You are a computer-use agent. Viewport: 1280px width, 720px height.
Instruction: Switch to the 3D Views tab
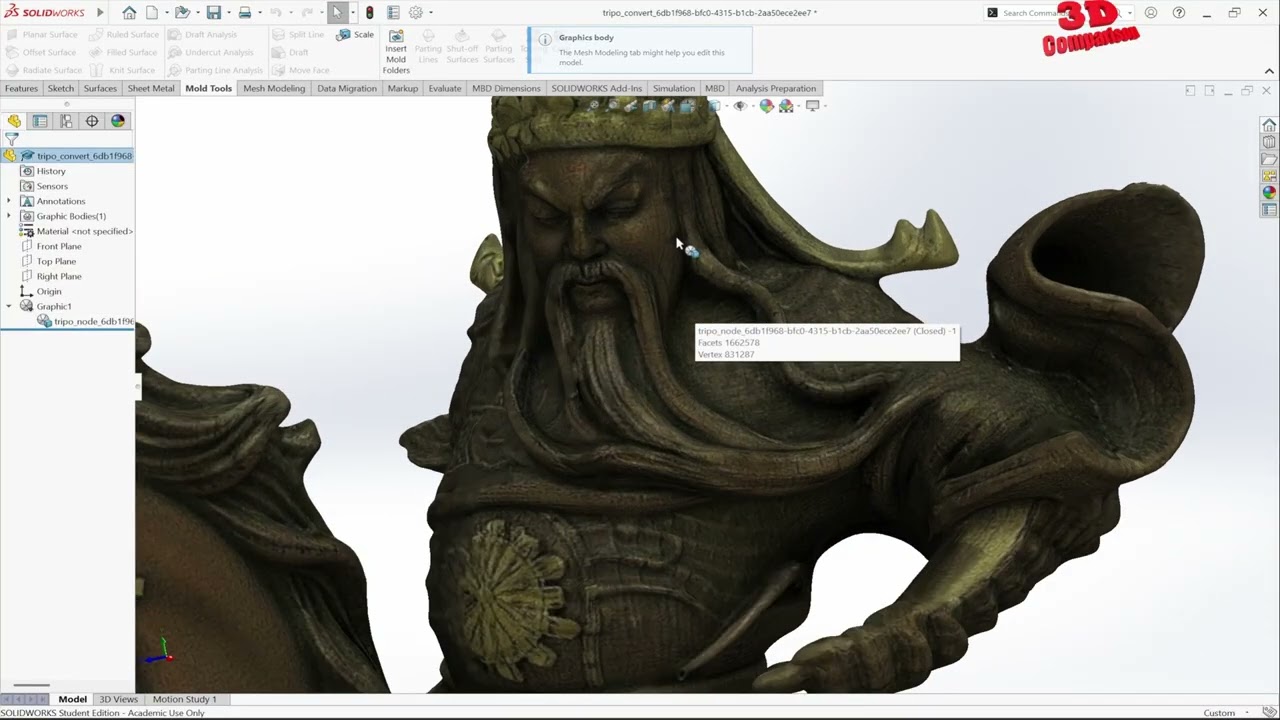tap(118, 699)
